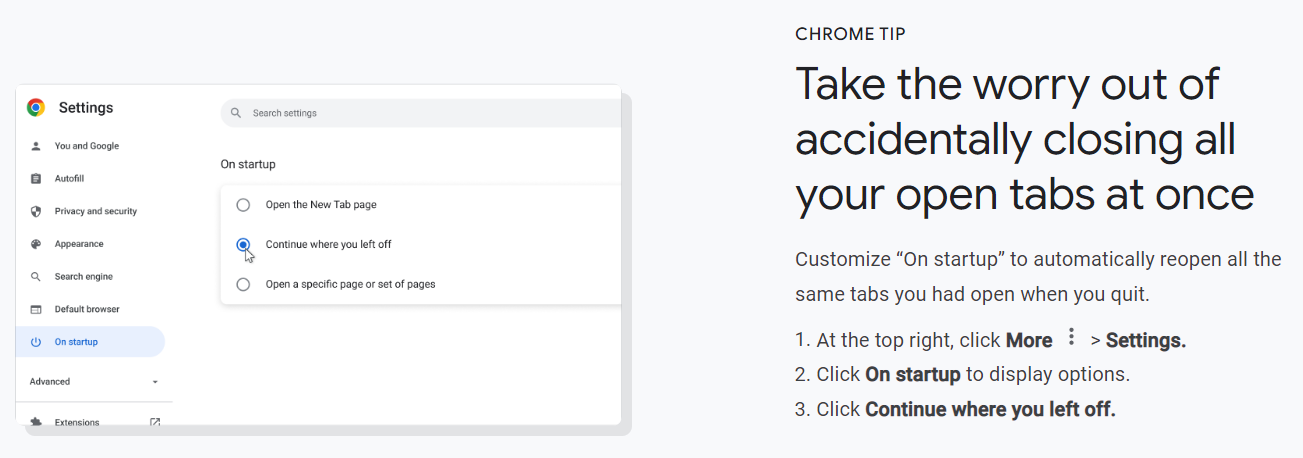The image size is (1303, 458).
Task: Select Open a specific page option
Action: point(243,284)
